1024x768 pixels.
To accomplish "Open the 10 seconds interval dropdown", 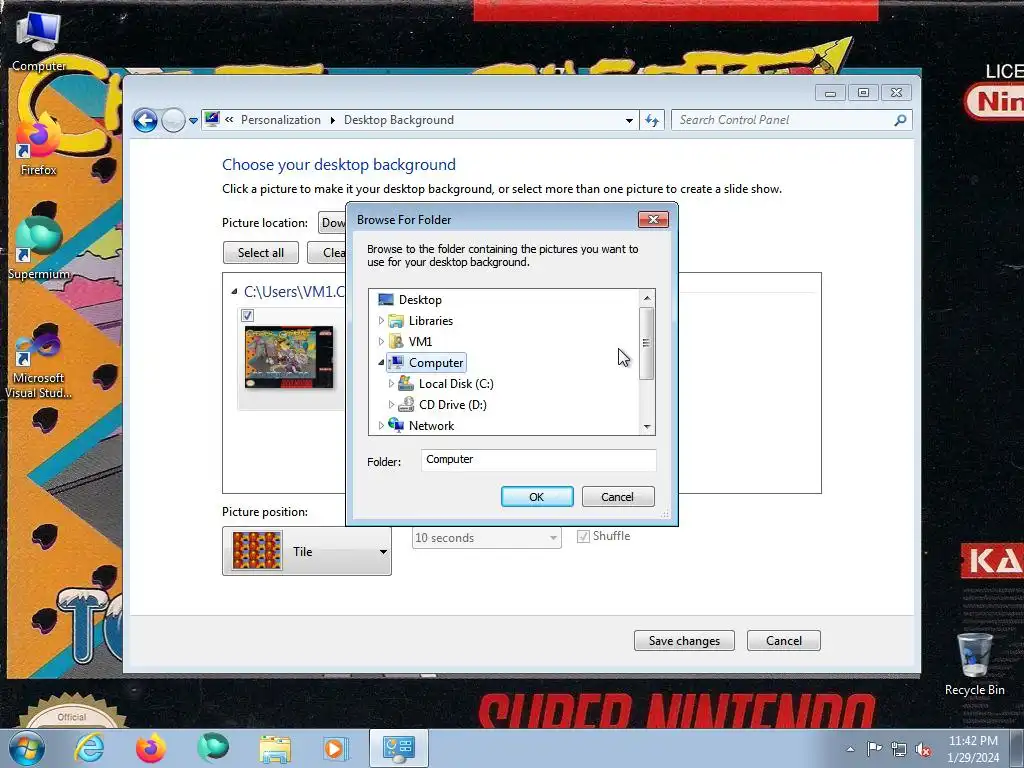I will click(x=487, y=537).
